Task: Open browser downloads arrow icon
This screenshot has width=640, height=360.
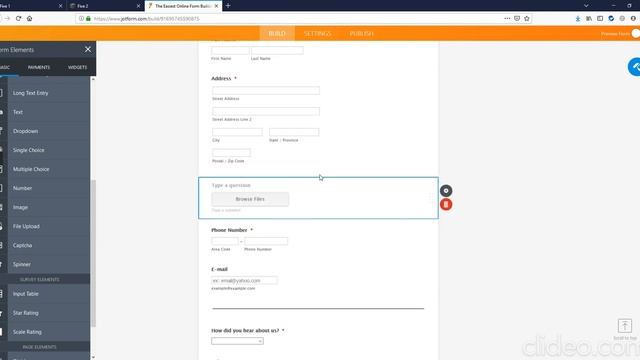Action: [x=578, y=18]
